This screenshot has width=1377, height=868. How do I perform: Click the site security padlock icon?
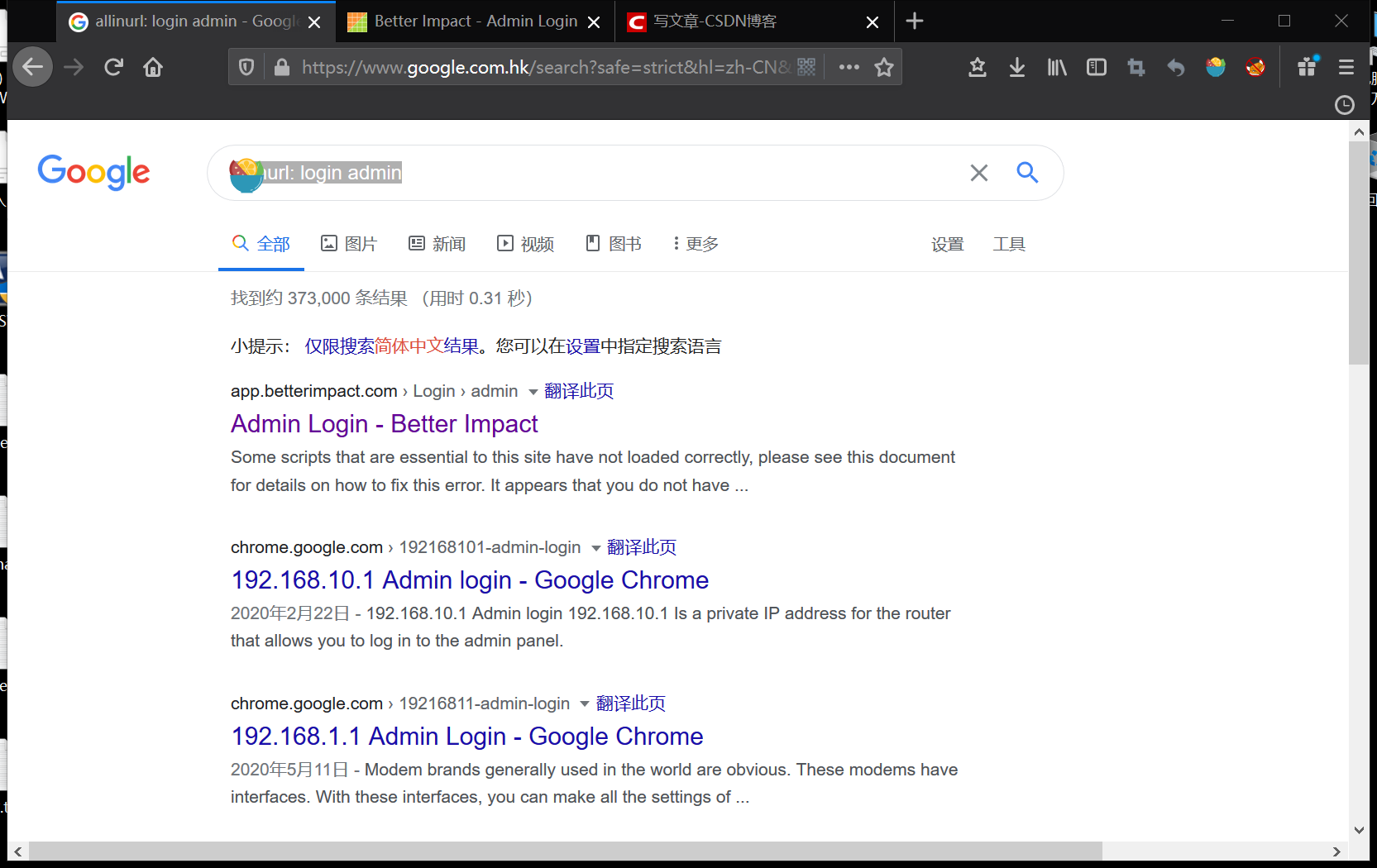[281, 67]
